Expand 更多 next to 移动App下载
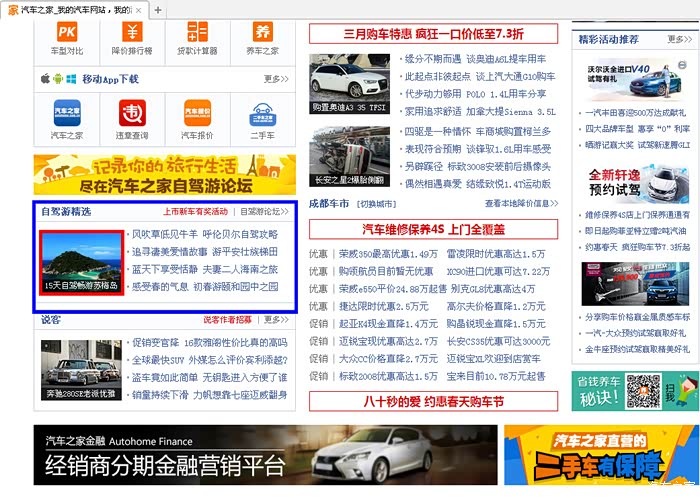This screenshot has width=700, height=498. (x=276, y=79)
